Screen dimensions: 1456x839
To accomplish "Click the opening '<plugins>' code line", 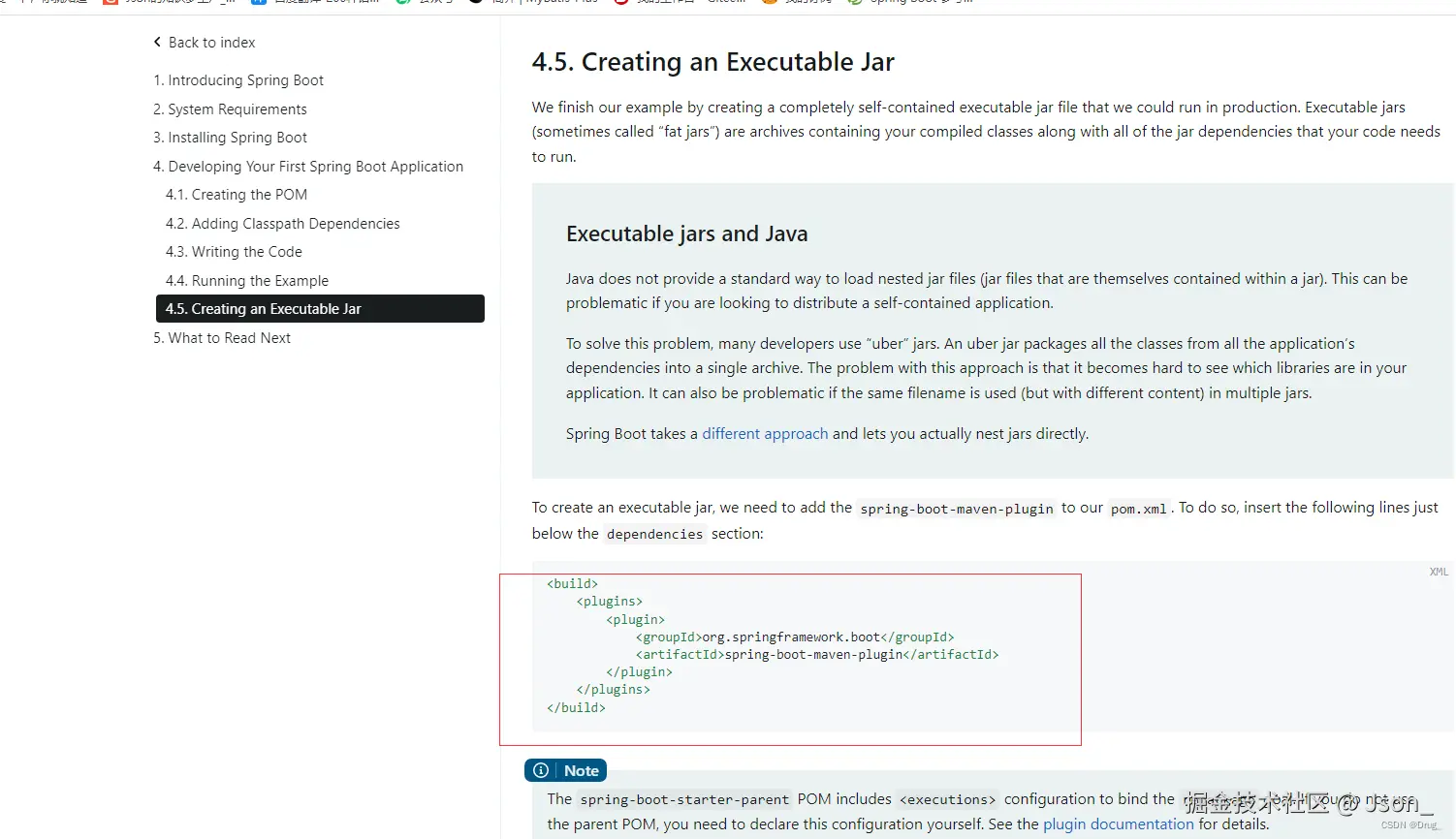I will 610,602.
